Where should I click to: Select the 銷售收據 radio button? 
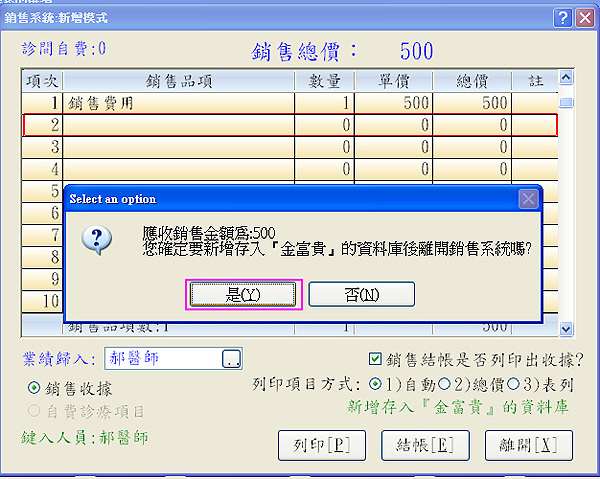[33, 388]
